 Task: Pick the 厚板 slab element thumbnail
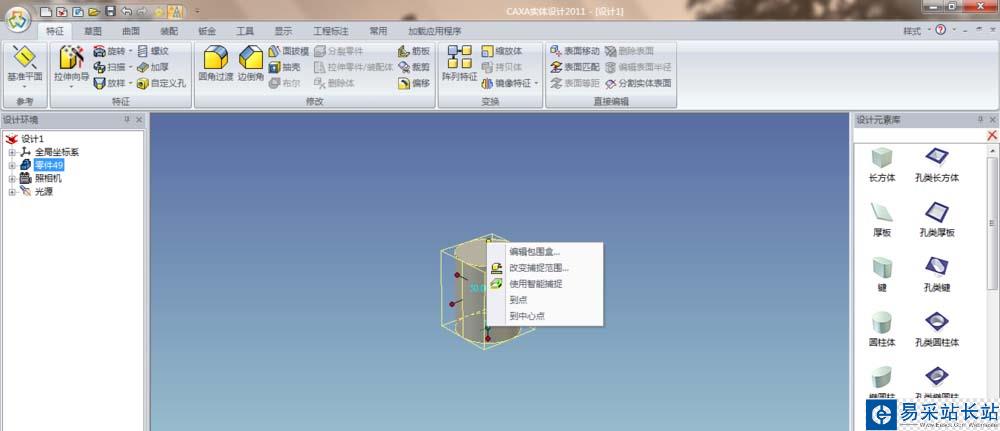pos(882,212)
